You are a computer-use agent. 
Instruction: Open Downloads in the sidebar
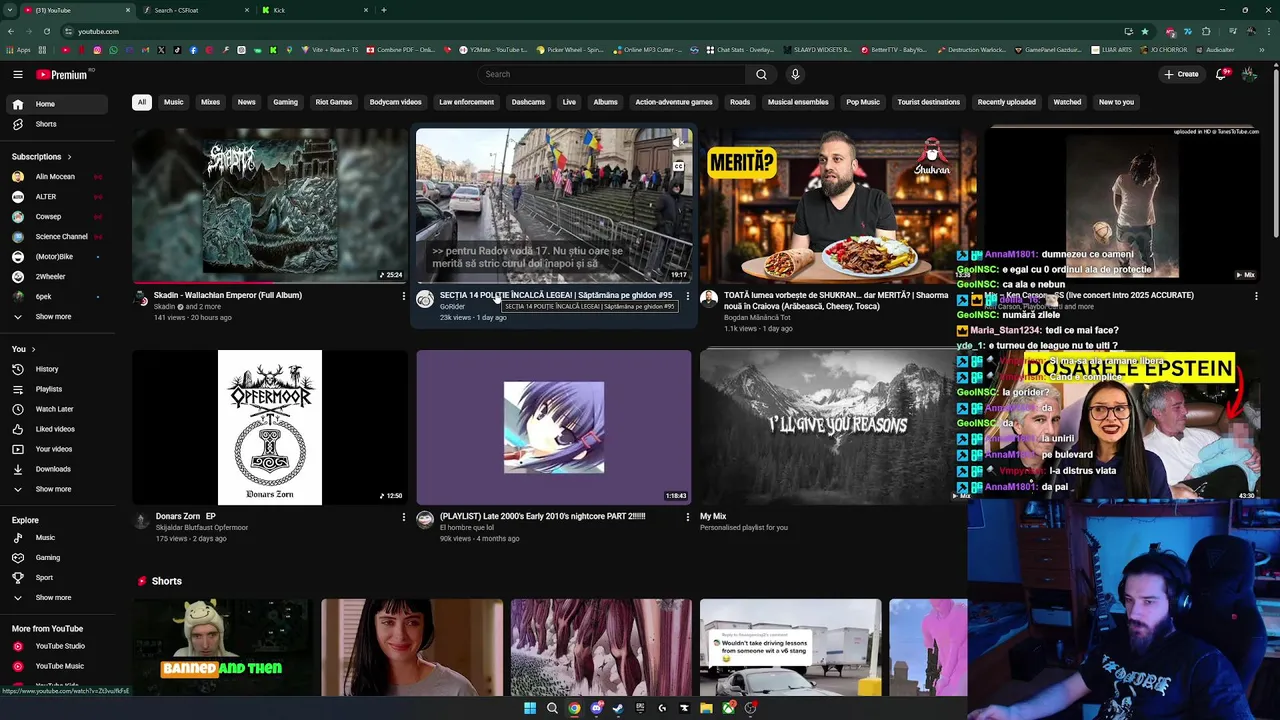click(x=55, y=469)
